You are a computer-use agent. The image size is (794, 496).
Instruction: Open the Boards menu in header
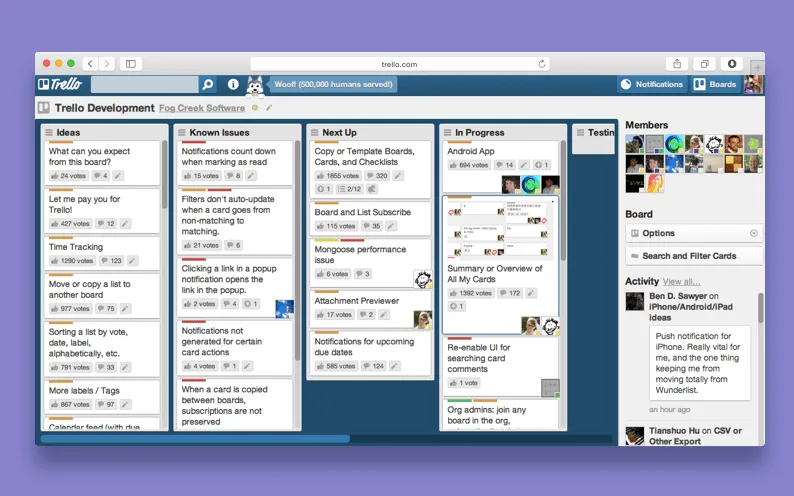(714, 84)
